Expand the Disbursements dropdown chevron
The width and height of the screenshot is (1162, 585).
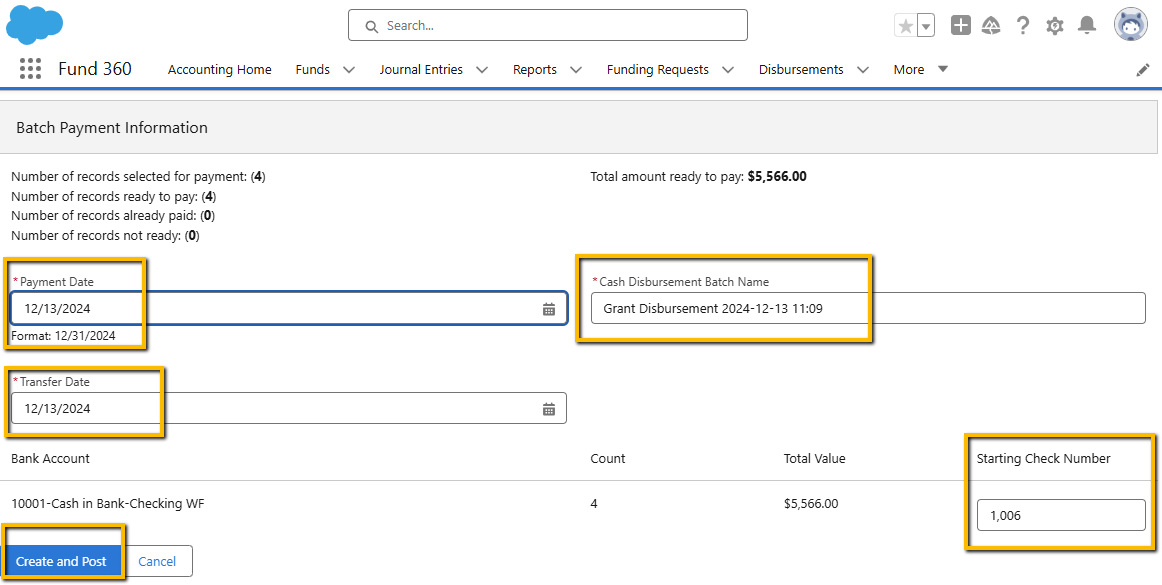click(x=863, y=70)
